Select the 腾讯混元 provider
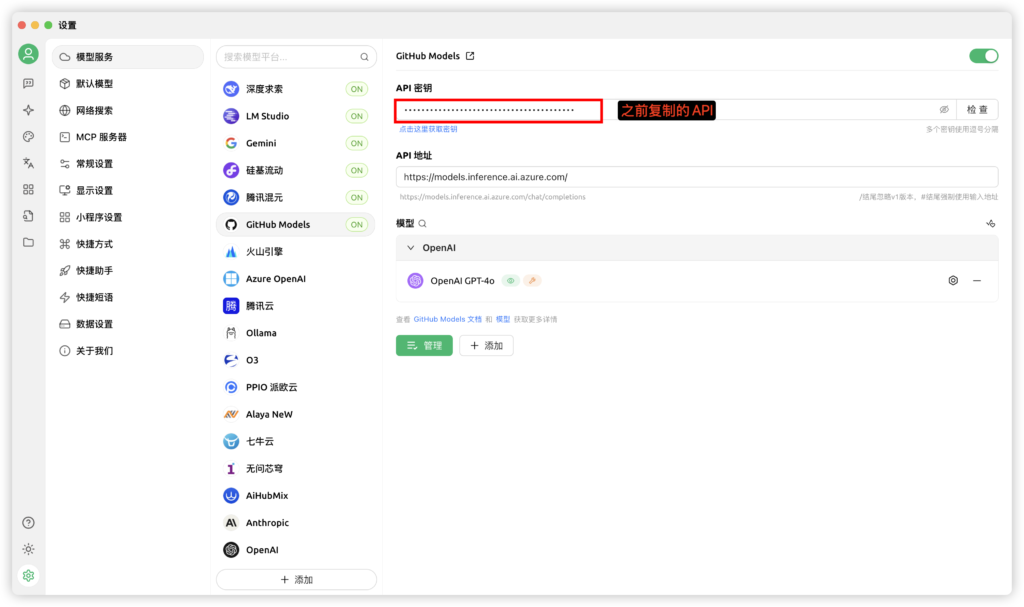The width and height of the screenshot is (1024, 607). 296,197
